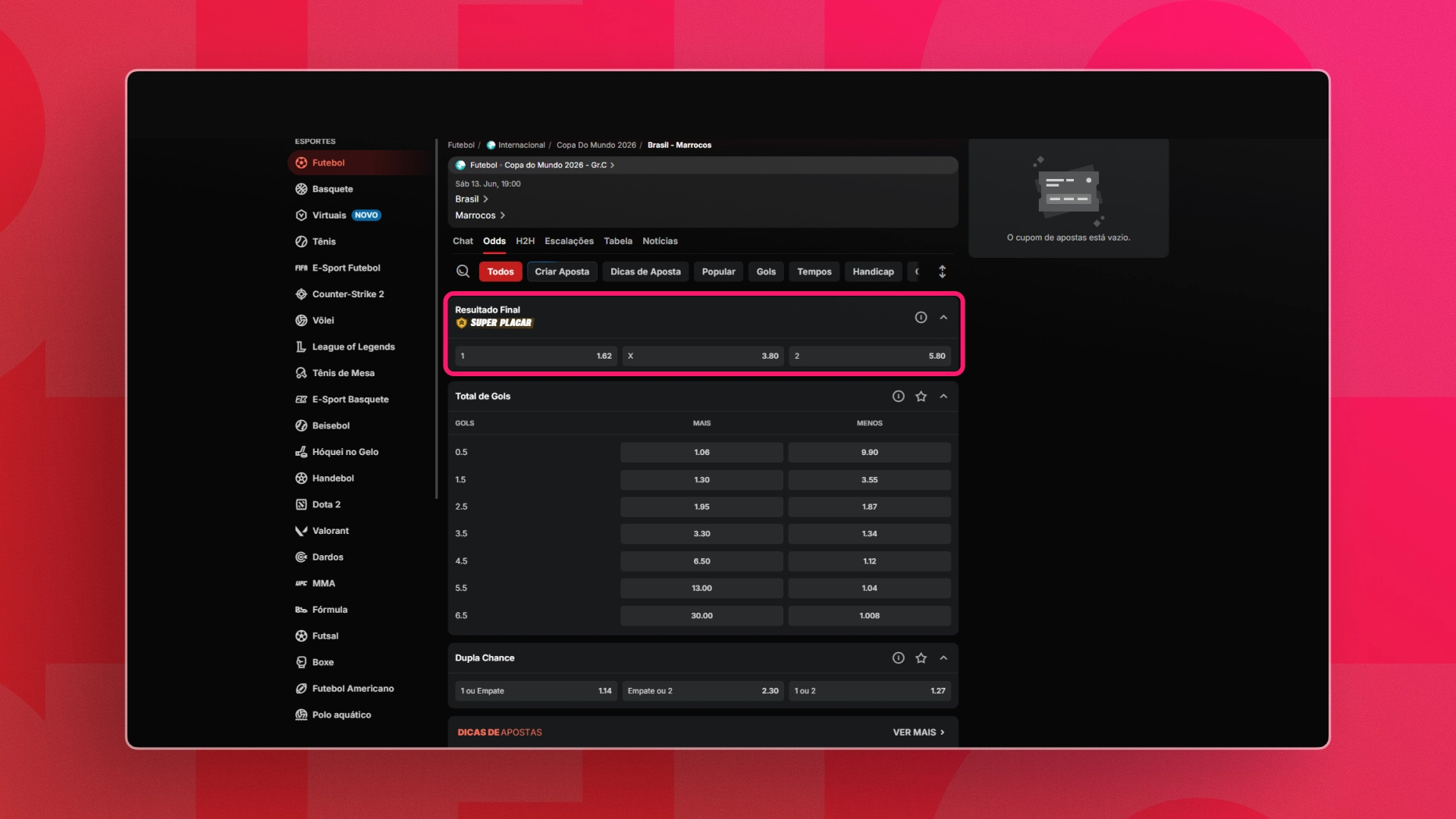1456x819 pixels.
Task: Favorite the Dupla Chance market
Action: [921, 658]
